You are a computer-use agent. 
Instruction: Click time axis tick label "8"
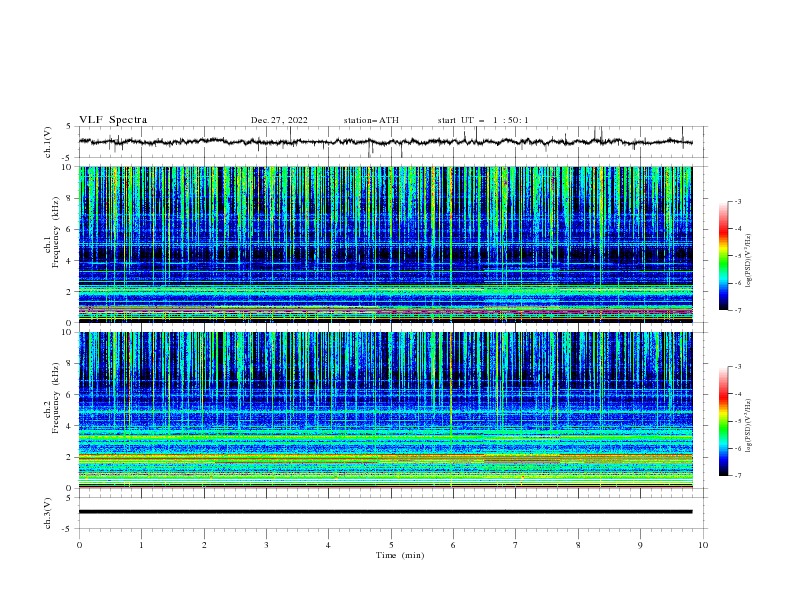(578, 545)
